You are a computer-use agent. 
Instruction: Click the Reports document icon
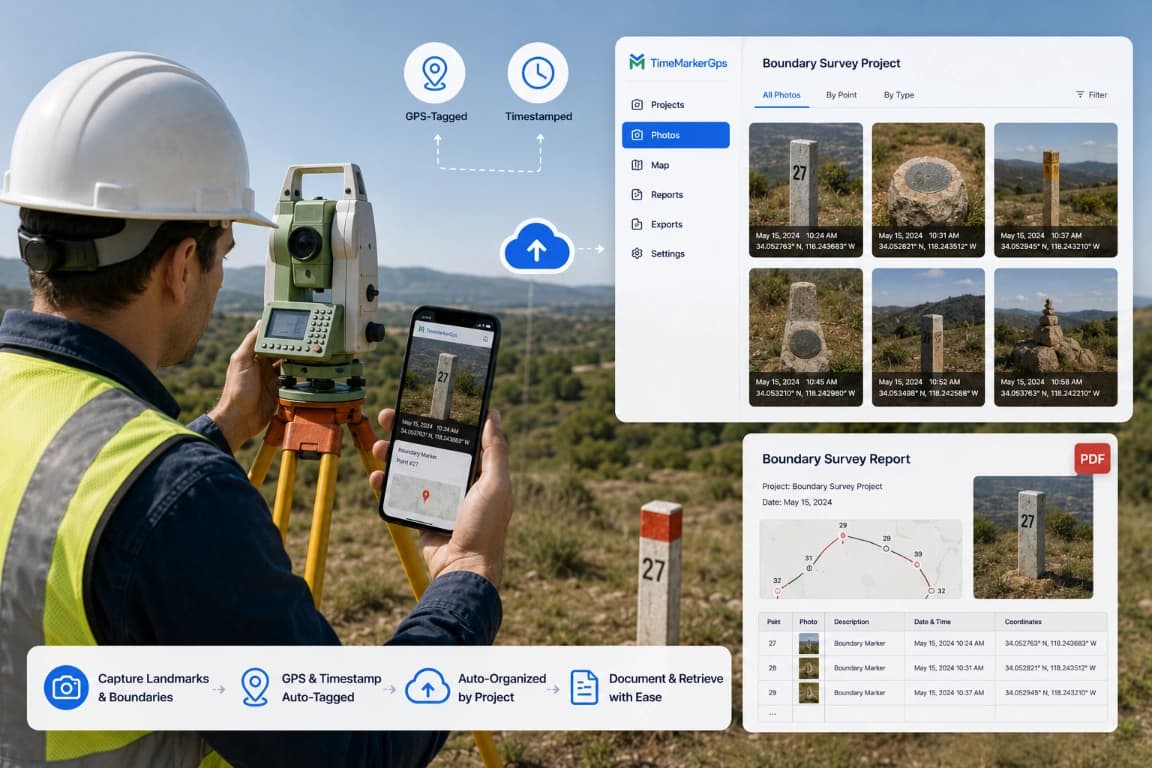(637, 195)
